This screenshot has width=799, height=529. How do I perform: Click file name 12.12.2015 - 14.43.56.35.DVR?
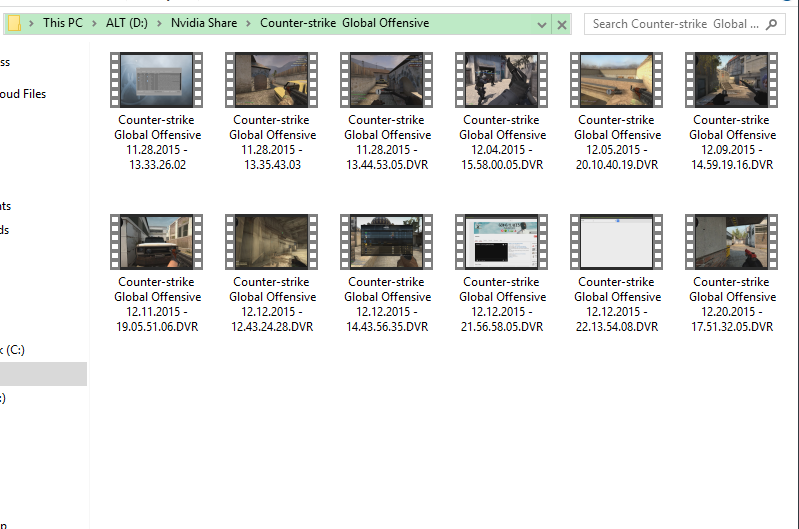387,304
